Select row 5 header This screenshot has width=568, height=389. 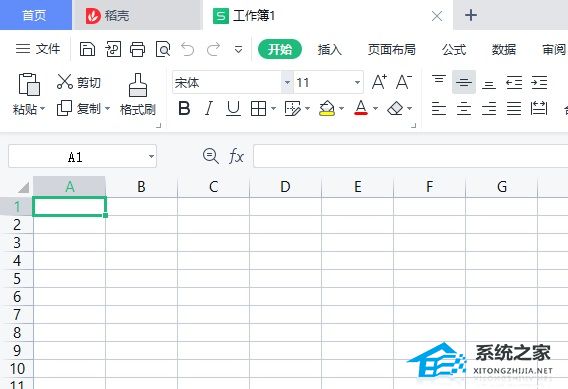tap(17, 279)
